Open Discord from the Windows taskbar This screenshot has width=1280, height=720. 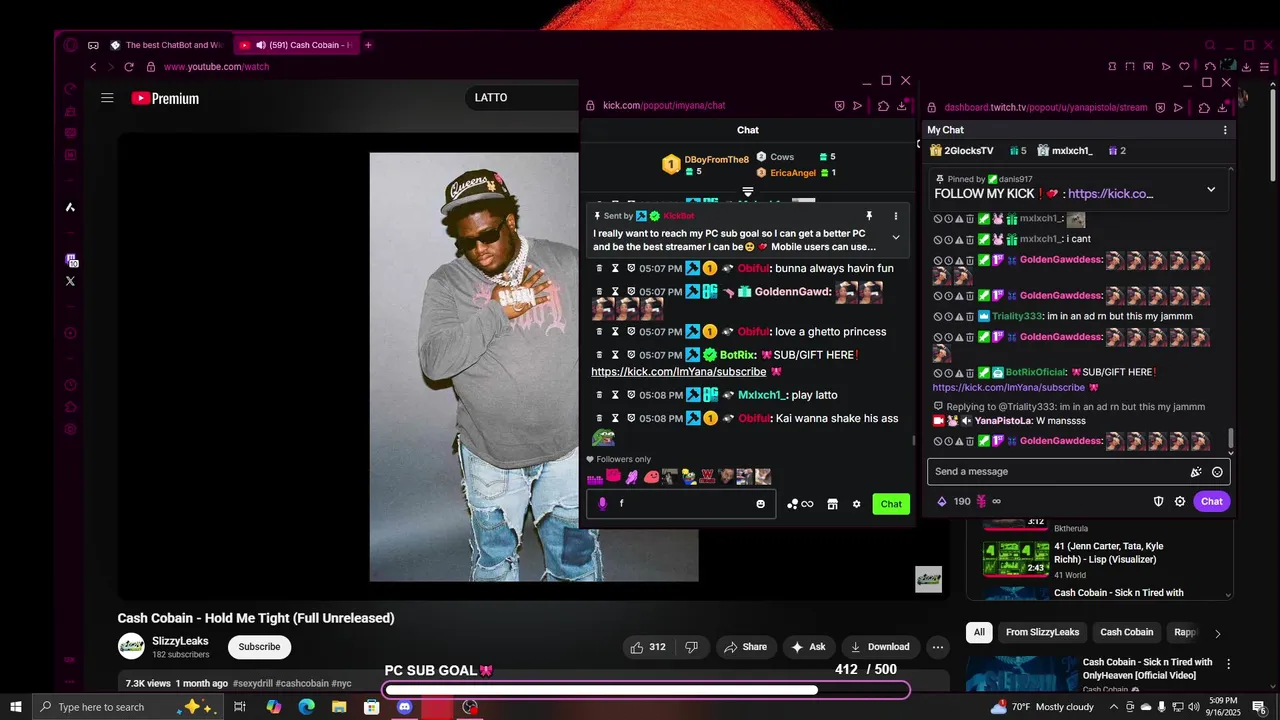404,707
